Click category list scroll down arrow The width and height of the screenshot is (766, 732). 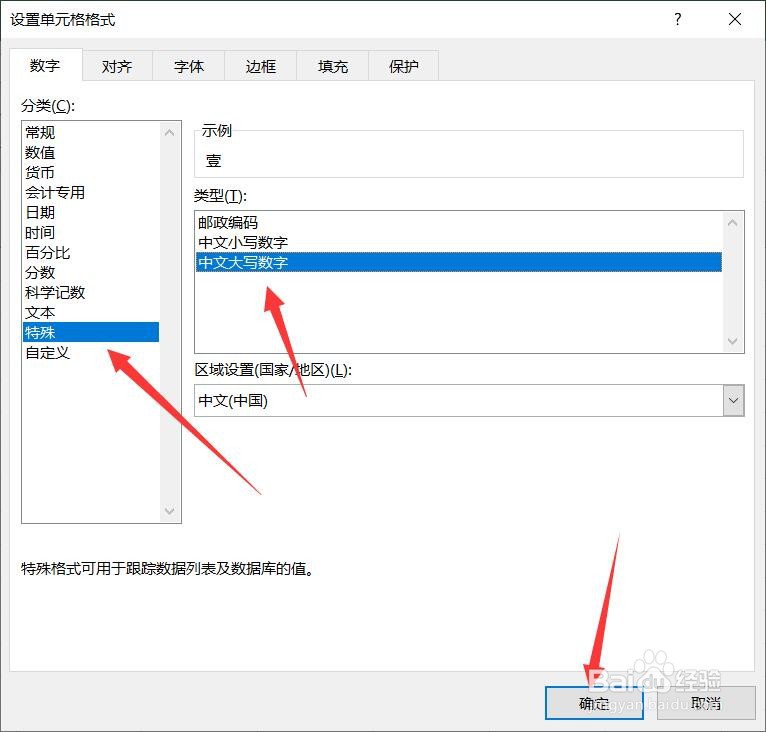point(170,511)
